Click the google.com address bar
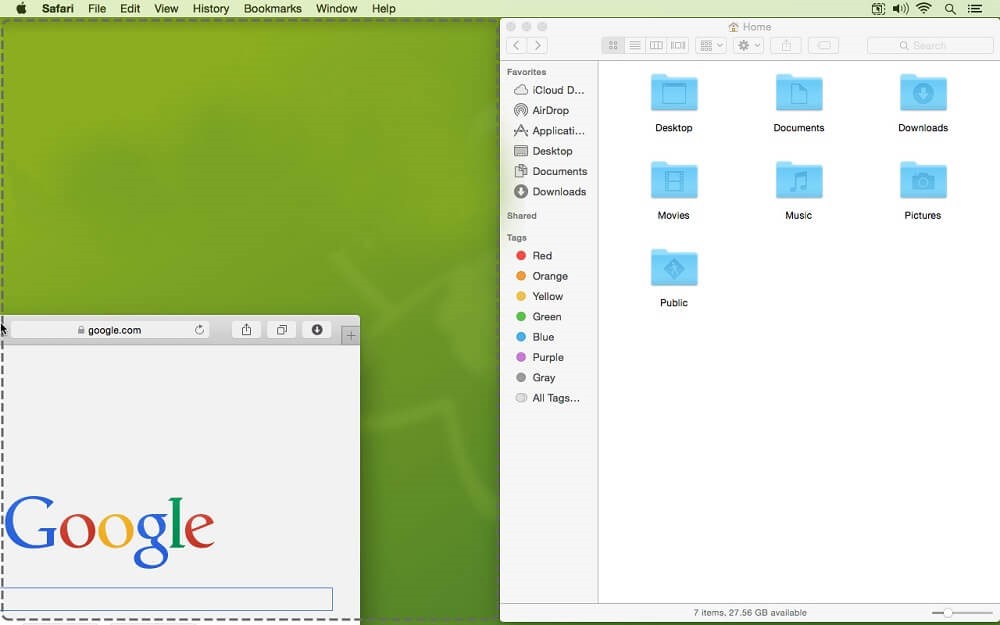The height and width of the screenshot is (625, 1000). tap(110, 330)
